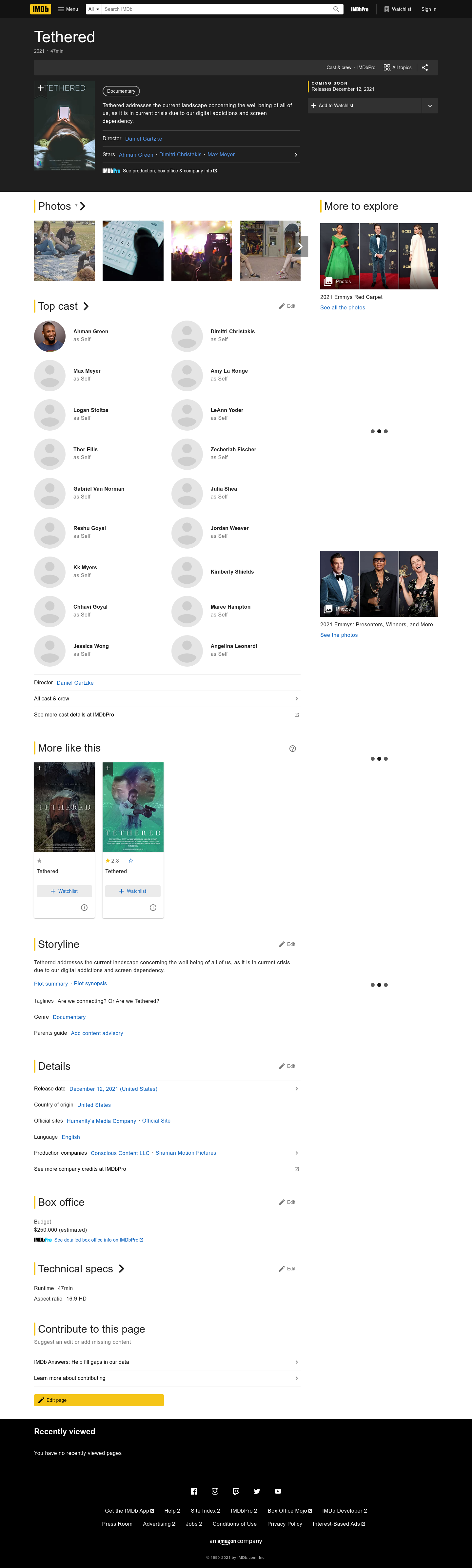Viewport: 472px width, 1568px height.
Task: Open All topics menu
Action: (398, 68)
